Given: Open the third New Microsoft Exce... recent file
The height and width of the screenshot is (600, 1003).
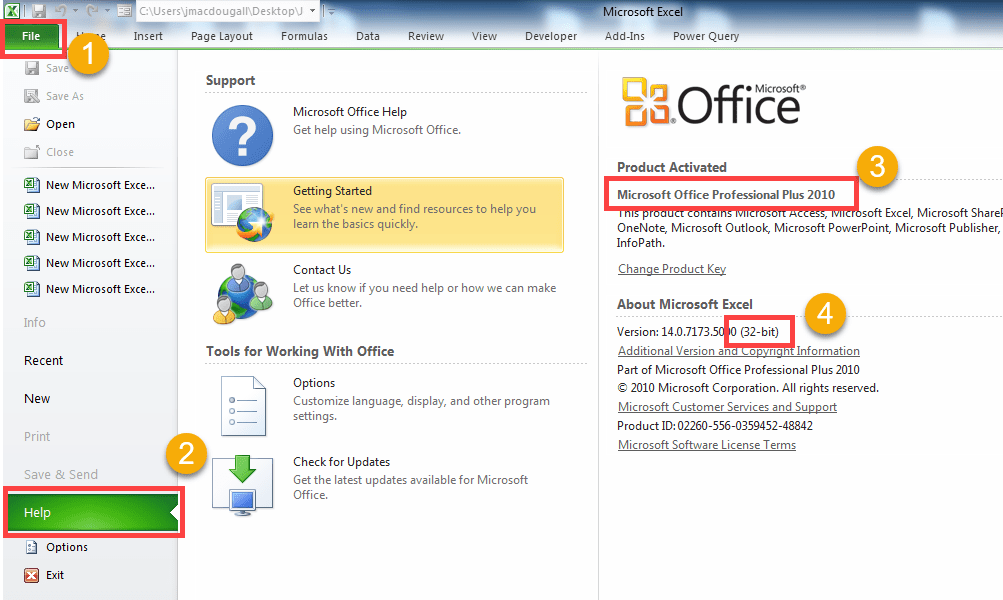Looking at the screenshot, I should (x=90, y=237).
